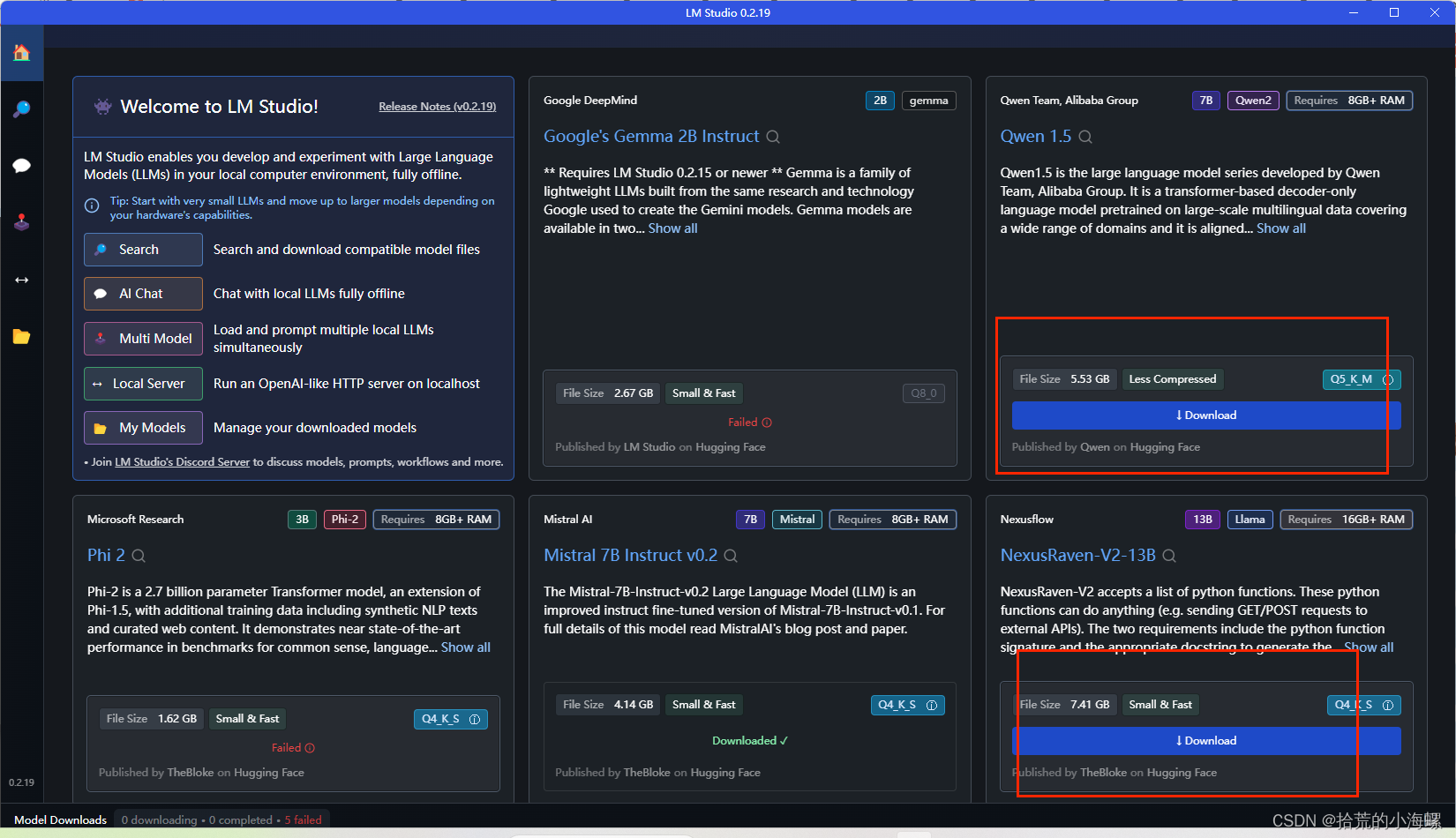Open the Q5_K_M quantization selector on the Qwen card

pyautogui.click(x=1362, y=379)
